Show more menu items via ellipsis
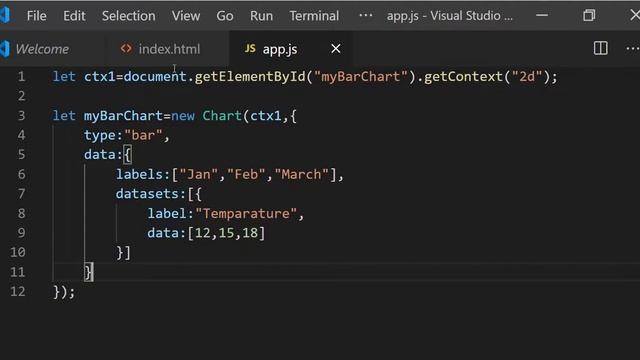Viewport: 640px width, 360px height. pyautogui.click(x=365, y=16)
